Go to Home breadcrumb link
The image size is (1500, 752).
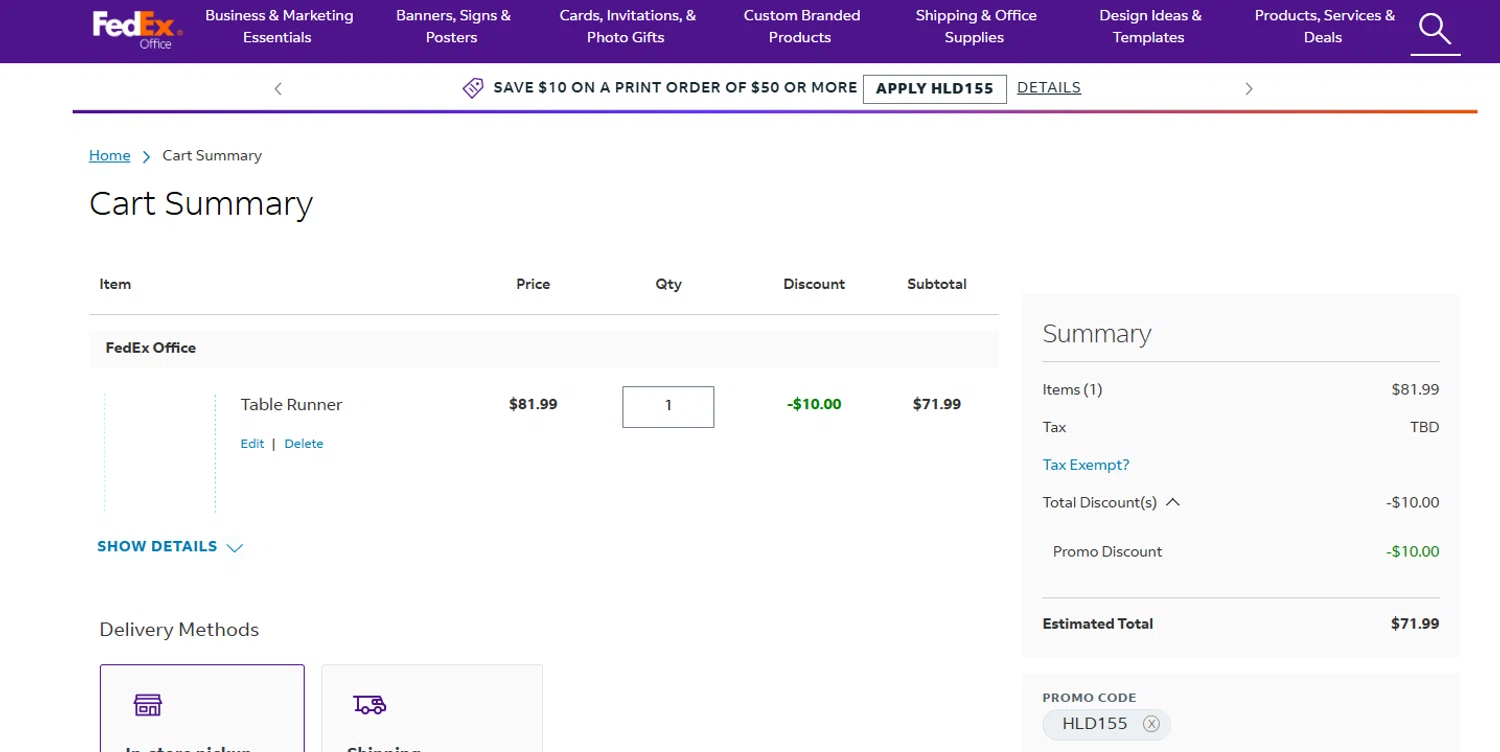click(110, 155)
